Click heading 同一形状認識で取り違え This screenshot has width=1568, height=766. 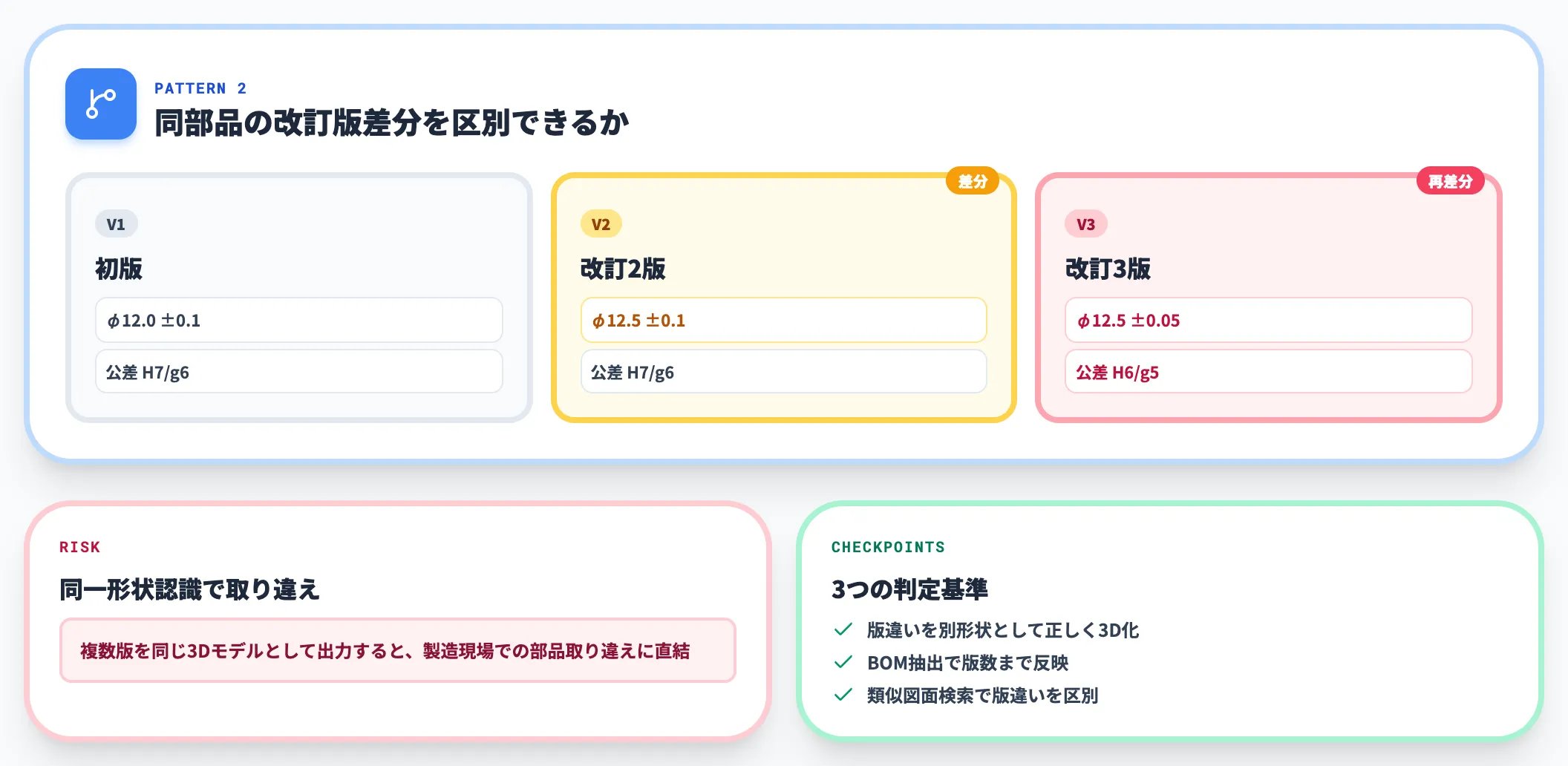[x=189, y=589]
